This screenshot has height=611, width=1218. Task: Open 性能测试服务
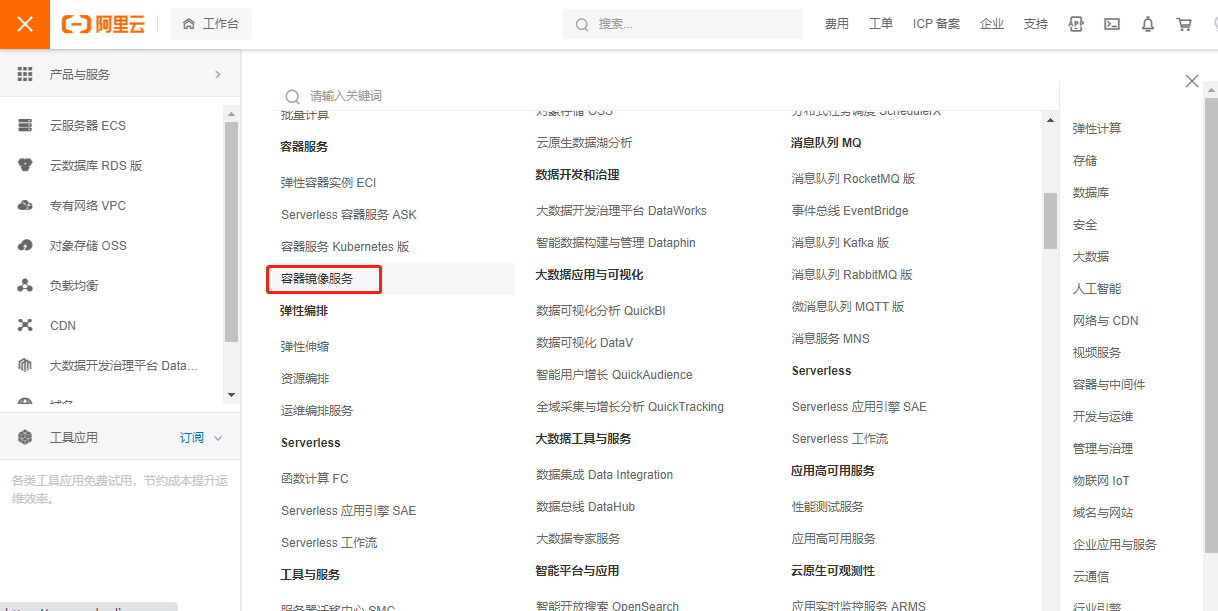[828, 506]
